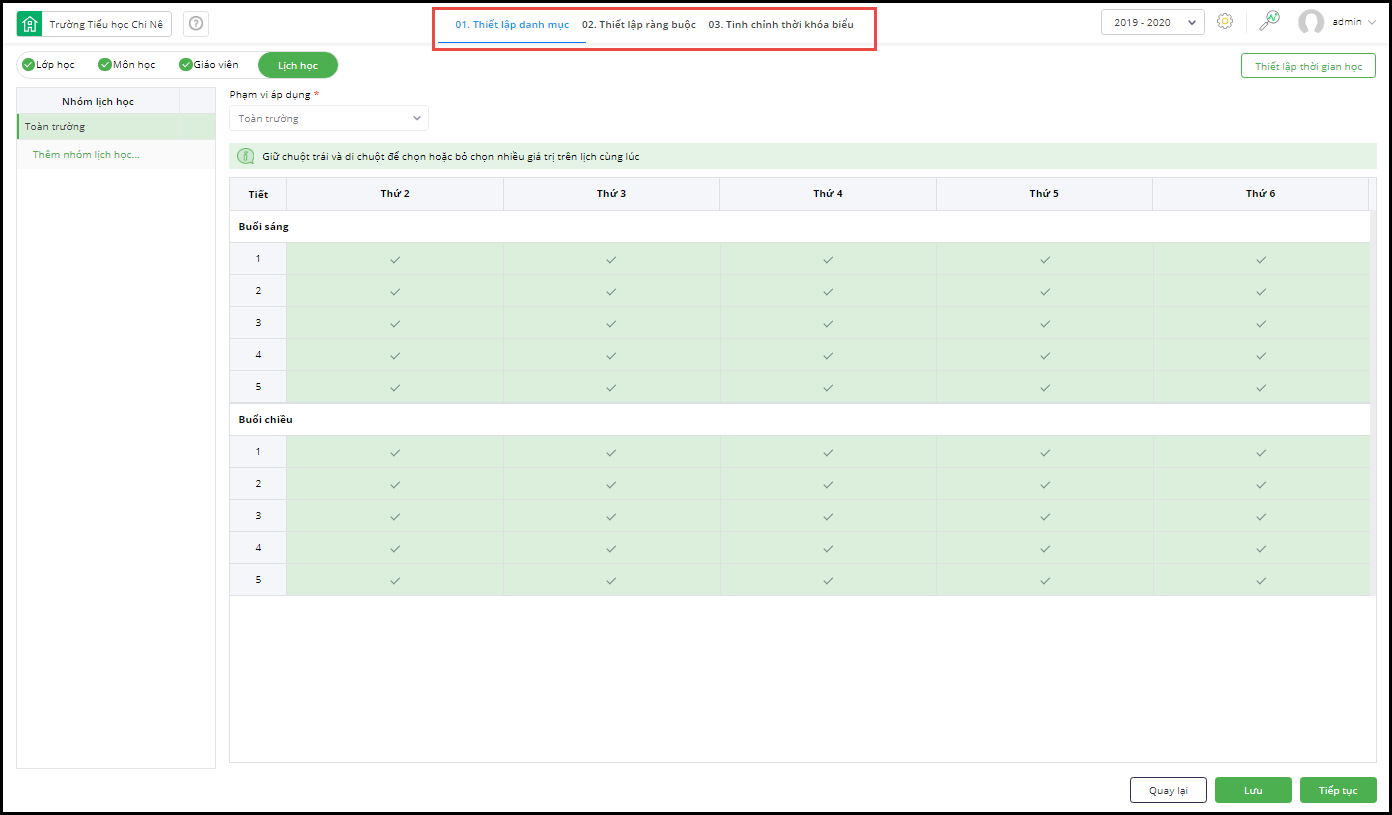This screenshot has width=1392, height=815.
Task: Toggle Thứ 3 afternoon period 4 cell
Action: (611, 548)
